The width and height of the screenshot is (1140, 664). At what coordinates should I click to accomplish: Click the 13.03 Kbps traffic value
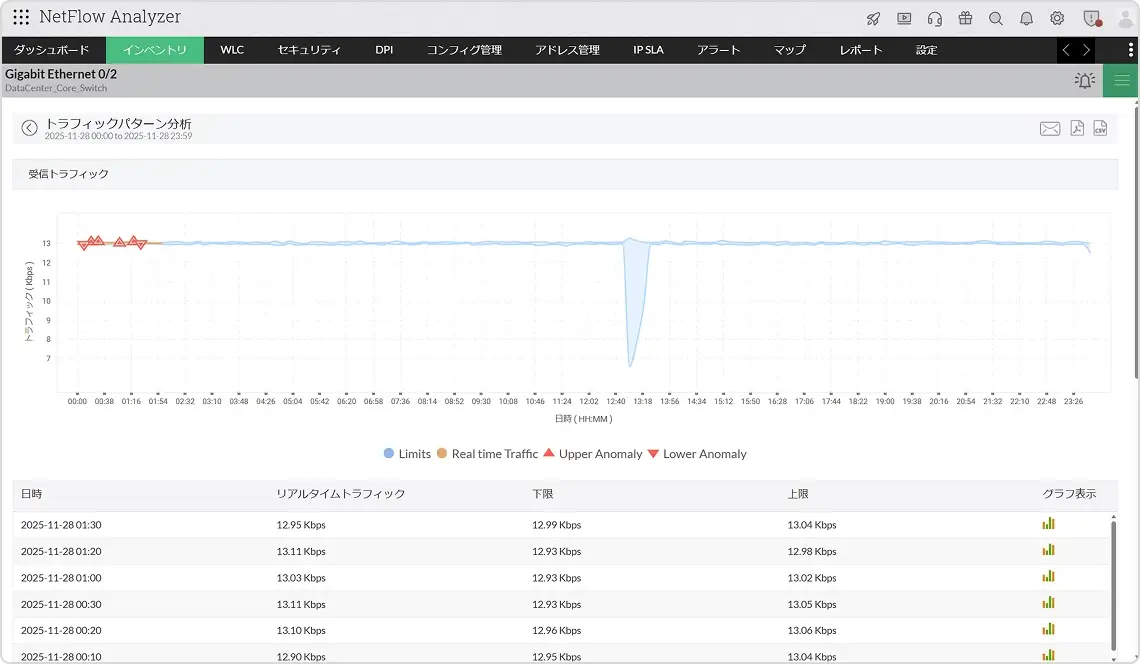click(301, 578)
